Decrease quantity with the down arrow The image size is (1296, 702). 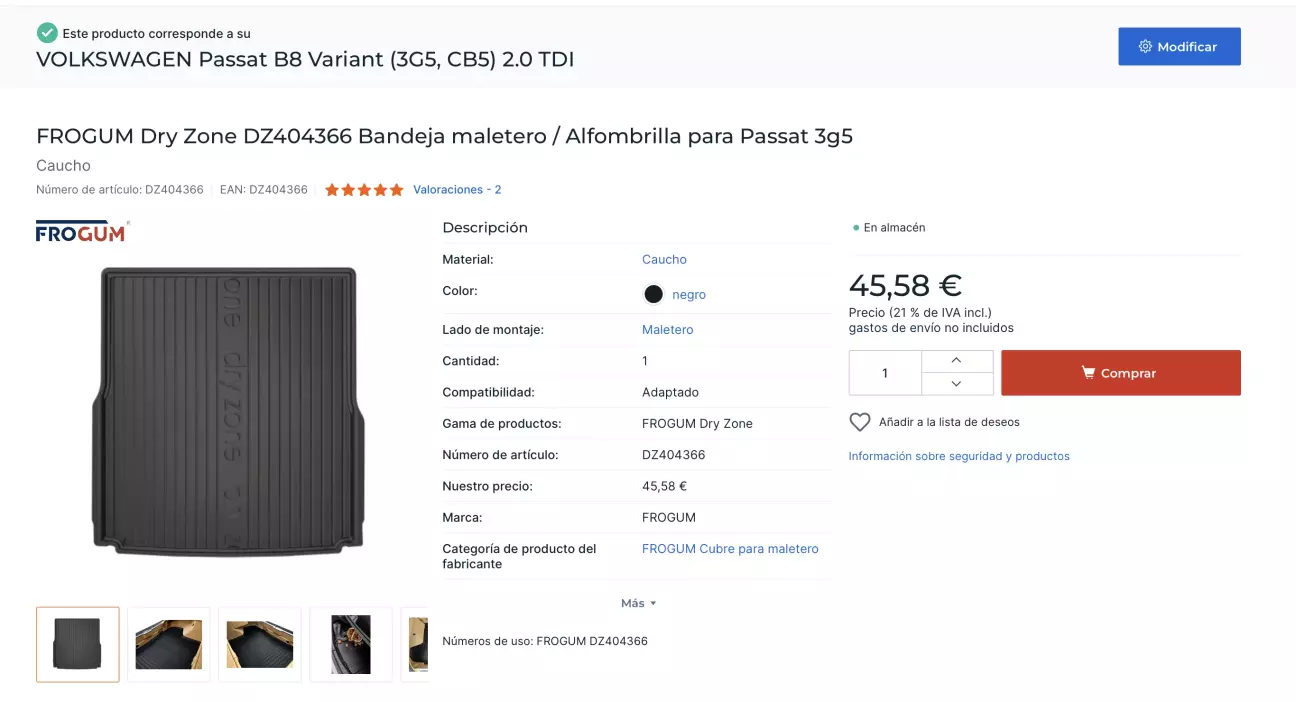pos(957,384)
